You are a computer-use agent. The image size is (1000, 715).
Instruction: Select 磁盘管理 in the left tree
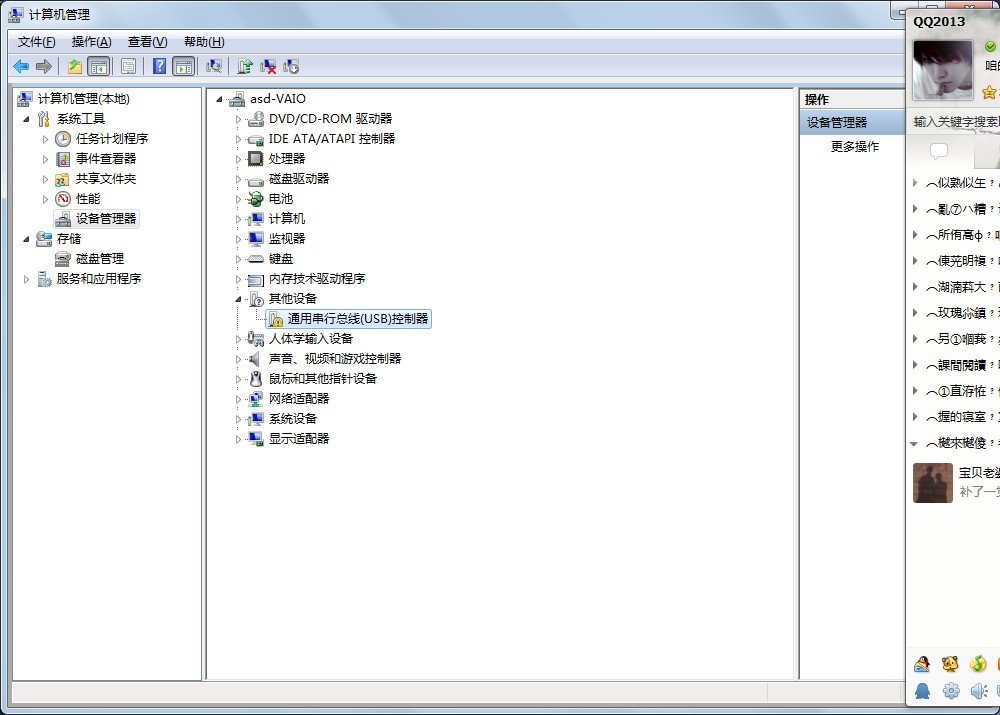[99, 259]
